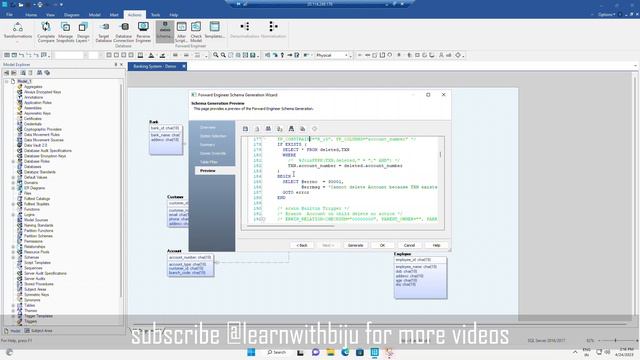Click Help in the schema wizard
This screenshot has width=640, height=360.
(436, 245)
